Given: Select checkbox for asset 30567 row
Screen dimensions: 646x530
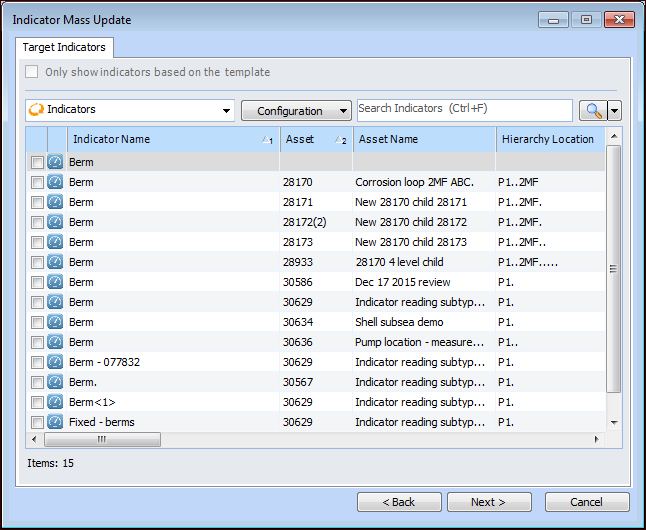Looking at the screenshot, I should [37, 382].
